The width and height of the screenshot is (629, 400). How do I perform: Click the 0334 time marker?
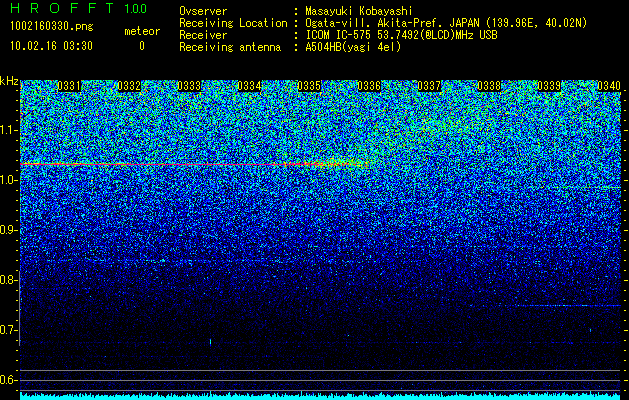[x=249, y=86]
